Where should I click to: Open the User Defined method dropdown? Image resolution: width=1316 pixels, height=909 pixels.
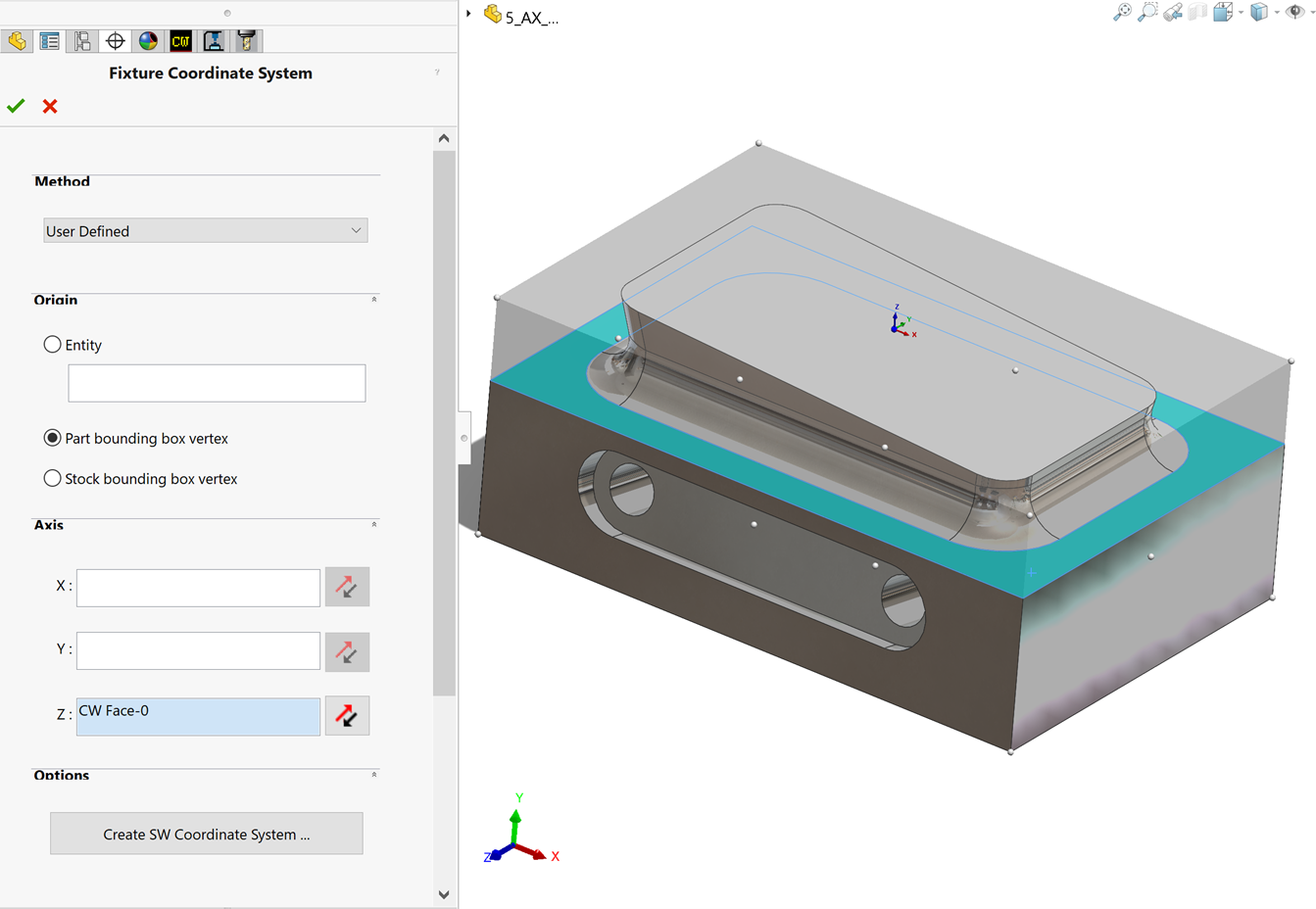point(205,229)
